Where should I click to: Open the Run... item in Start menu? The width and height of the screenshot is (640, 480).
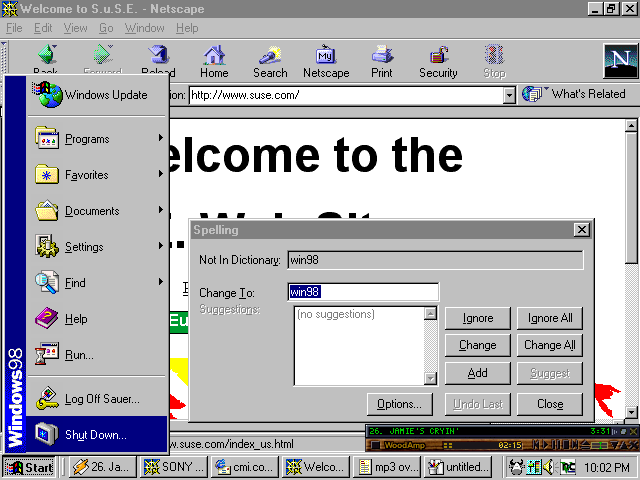click(x=97, y=355)
